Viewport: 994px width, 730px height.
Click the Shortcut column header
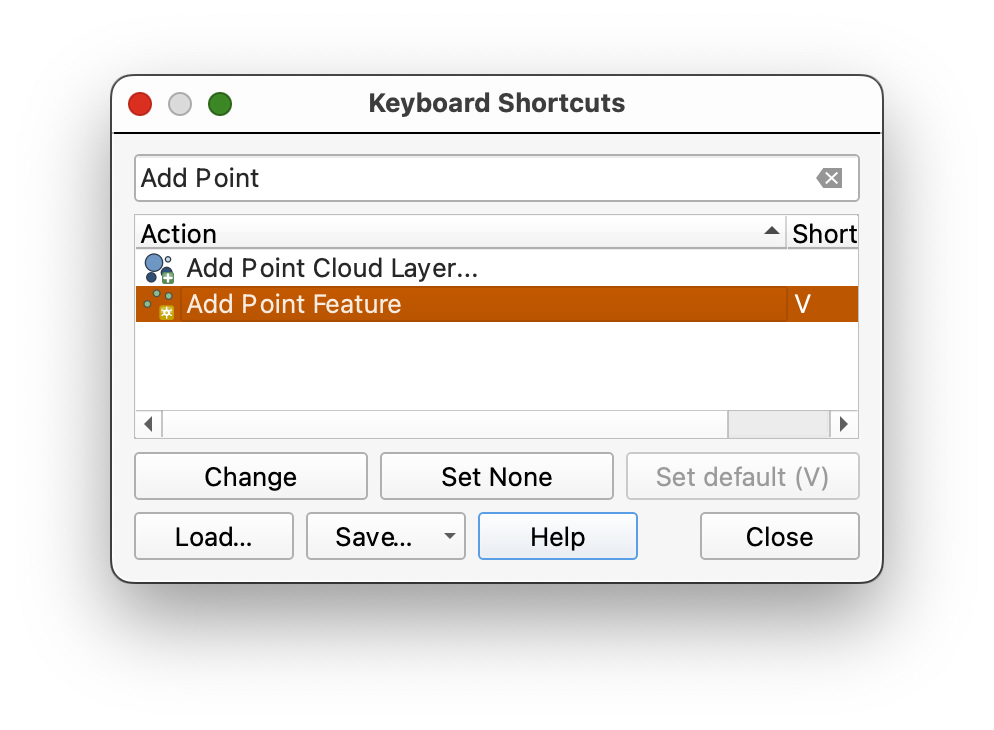click(x=823, y=234)
